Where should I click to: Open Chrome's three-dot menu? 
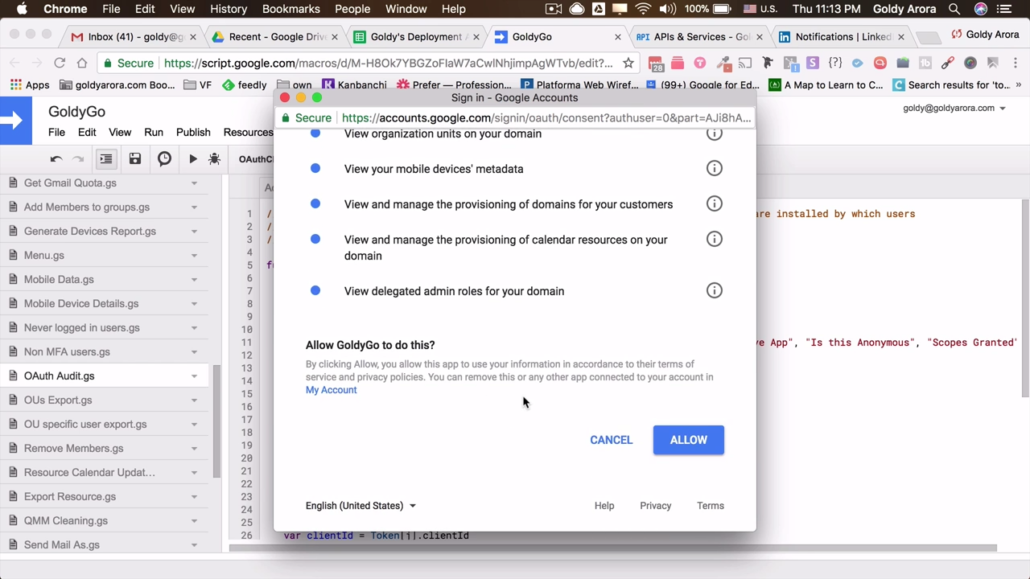pos(1016,63)
